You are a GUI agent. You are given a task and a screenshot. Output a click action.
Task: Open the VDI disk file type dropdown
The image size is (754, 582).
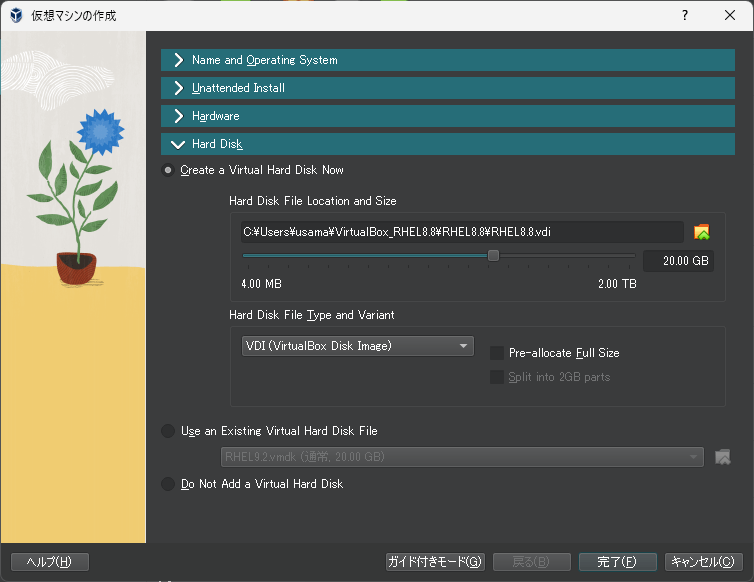point(358,346)
